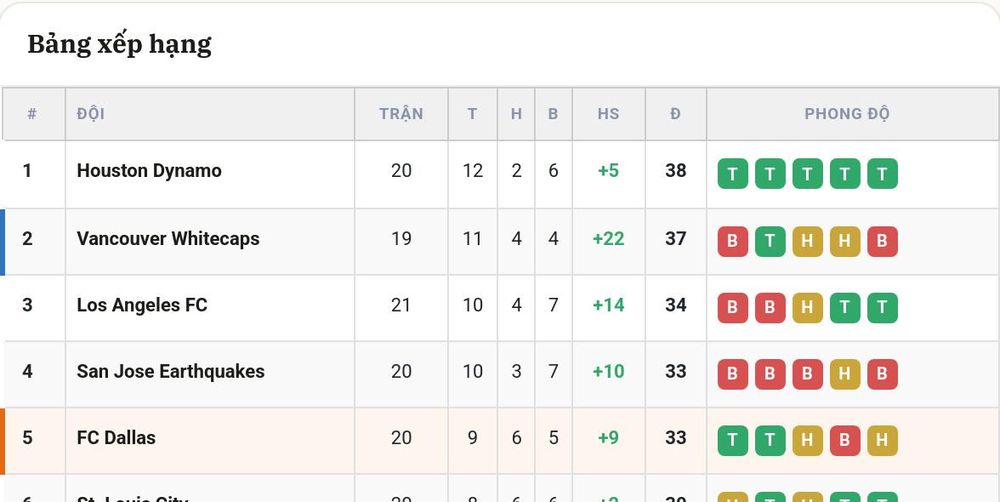This screenshot has height=502, width=1000.
Task: Click Vancouver Whitecaps' first red B badge
Action: [732, 242]
